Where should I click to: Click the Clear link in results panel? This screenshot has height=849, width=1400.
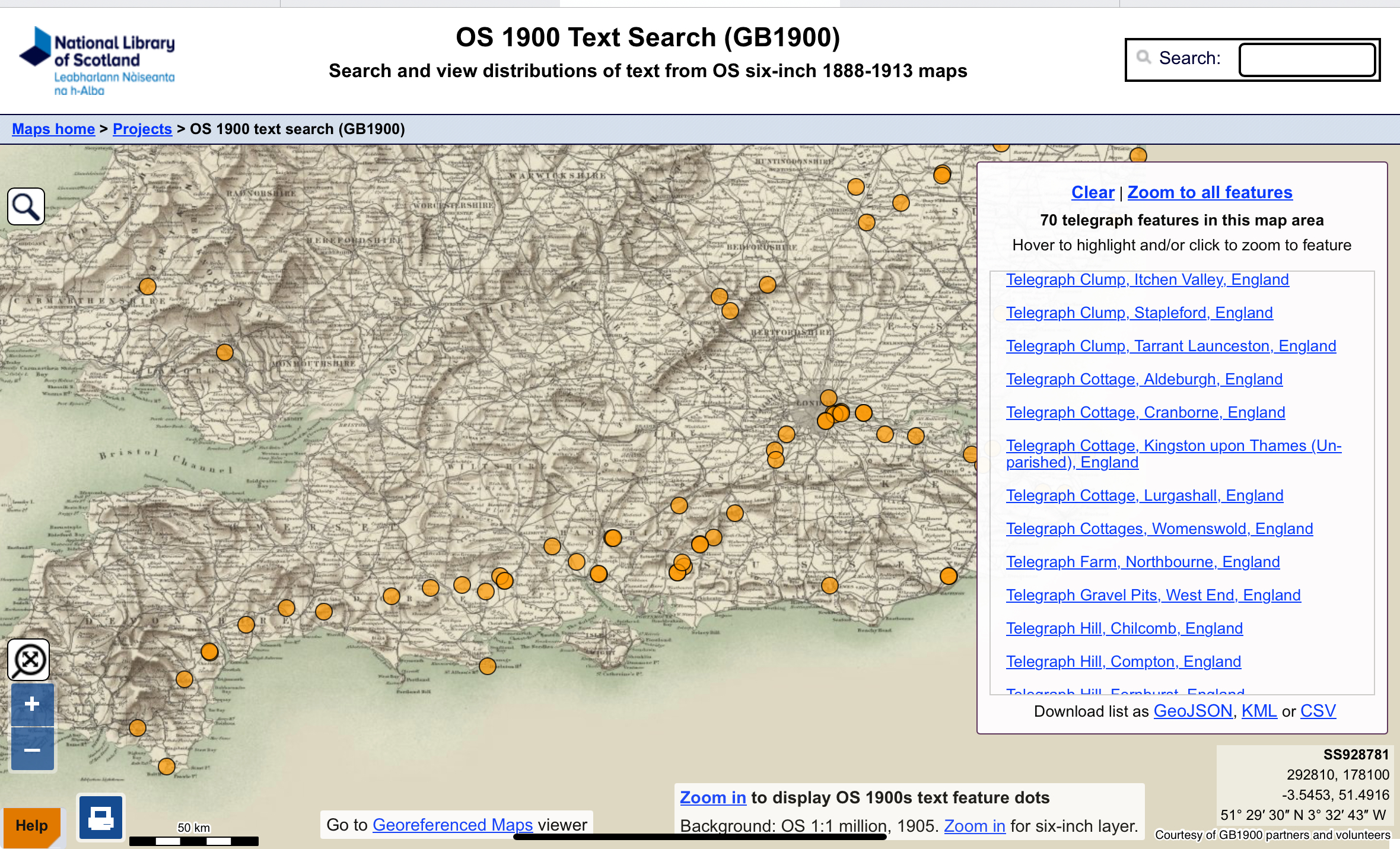tap(1093, 192)
